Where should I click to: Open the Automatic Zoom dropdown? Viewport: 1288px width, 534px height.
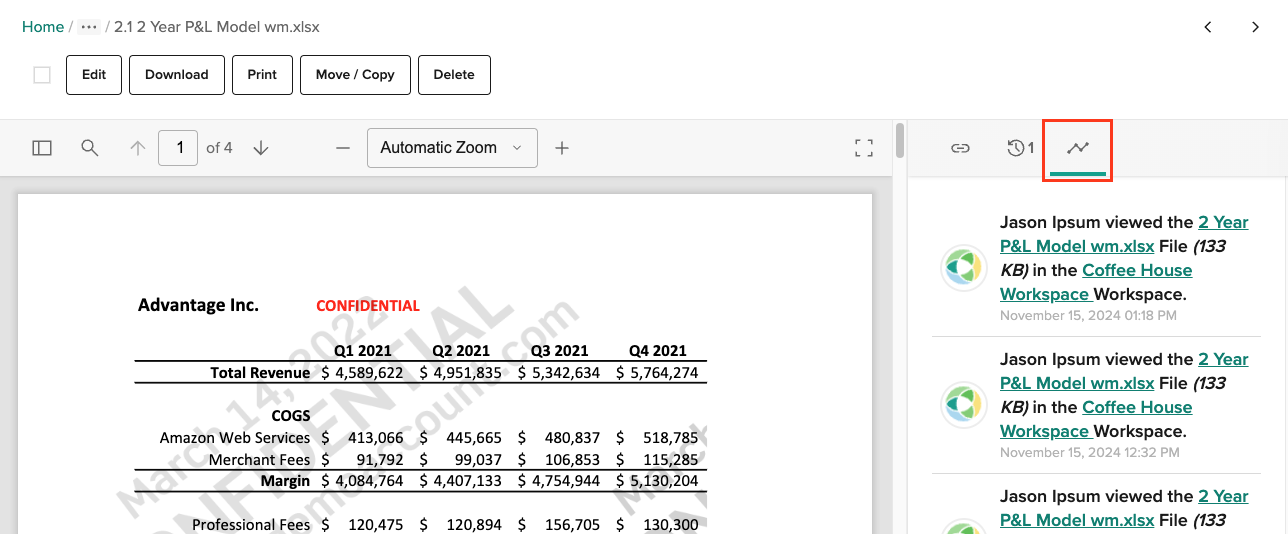tap(452, 148)
